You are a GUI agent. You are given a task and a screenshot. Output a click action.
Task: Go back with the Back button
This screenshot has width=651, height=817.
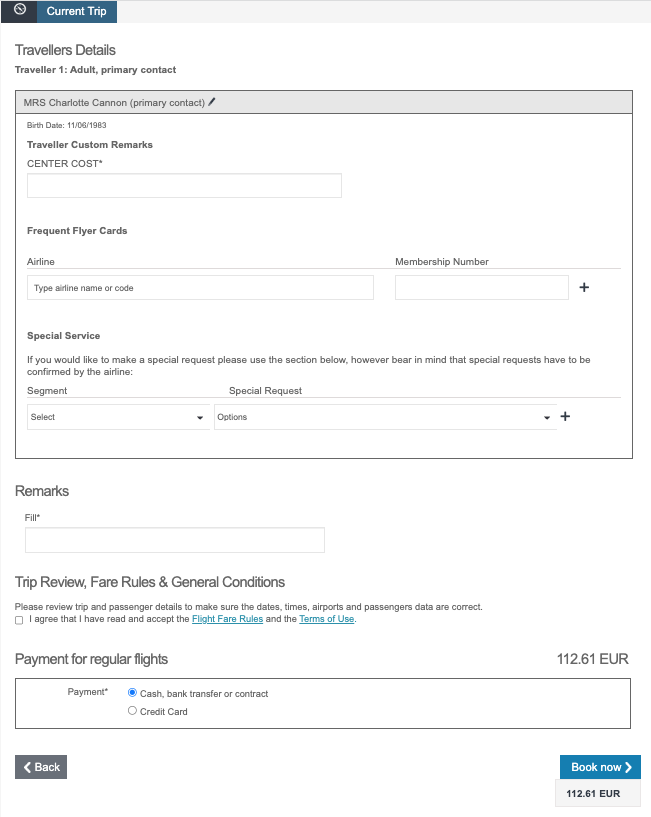pos(41,767)
